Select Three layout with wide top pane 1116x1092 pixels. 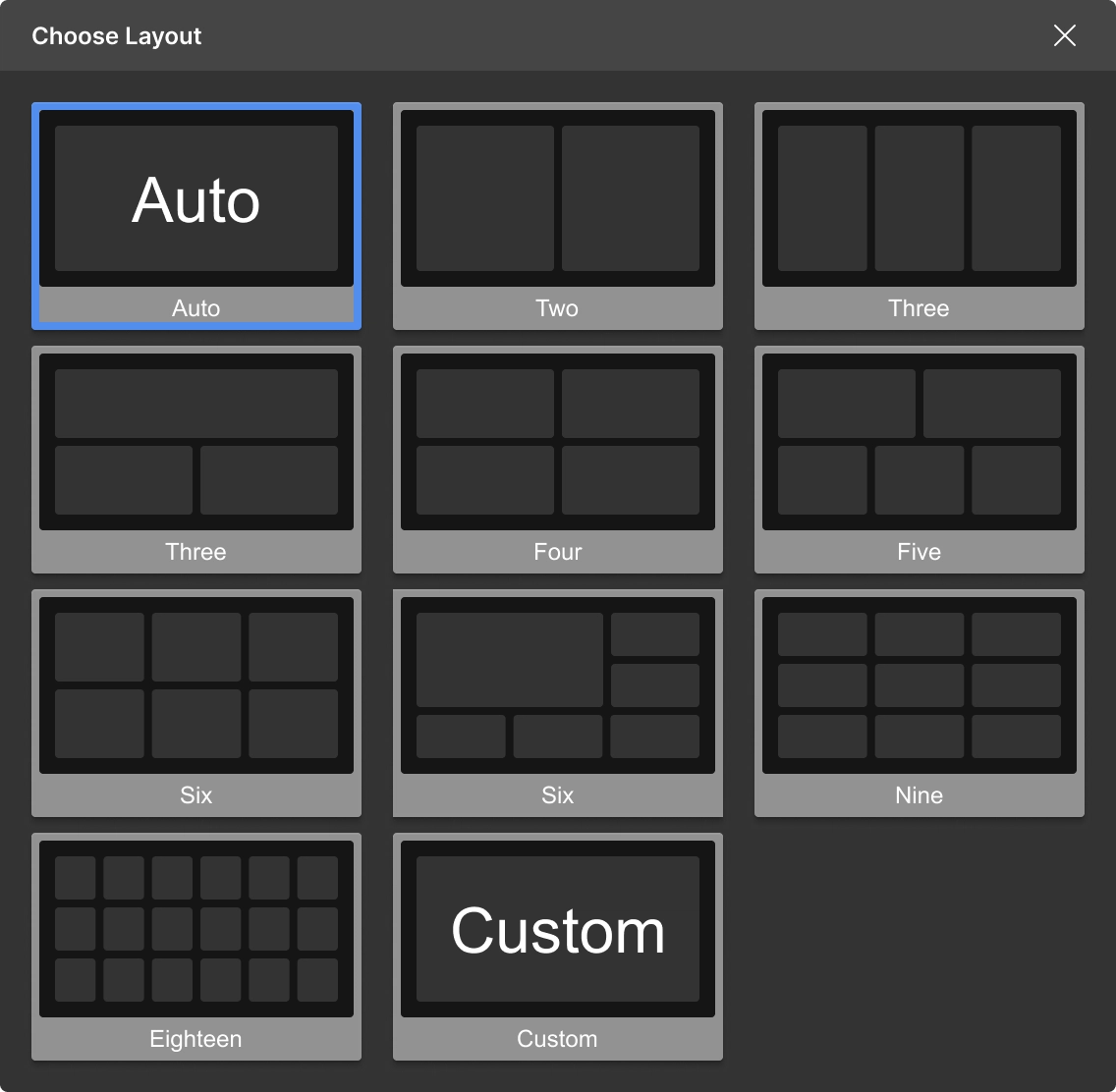[x=196, y=442]
